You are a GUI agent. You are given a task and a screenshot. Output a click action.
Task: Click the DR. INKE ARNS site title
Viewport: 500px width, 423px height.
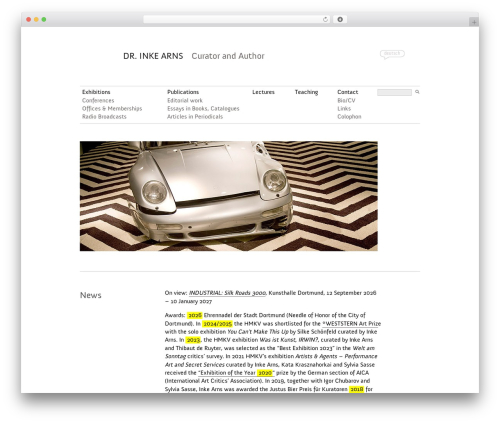153,56
